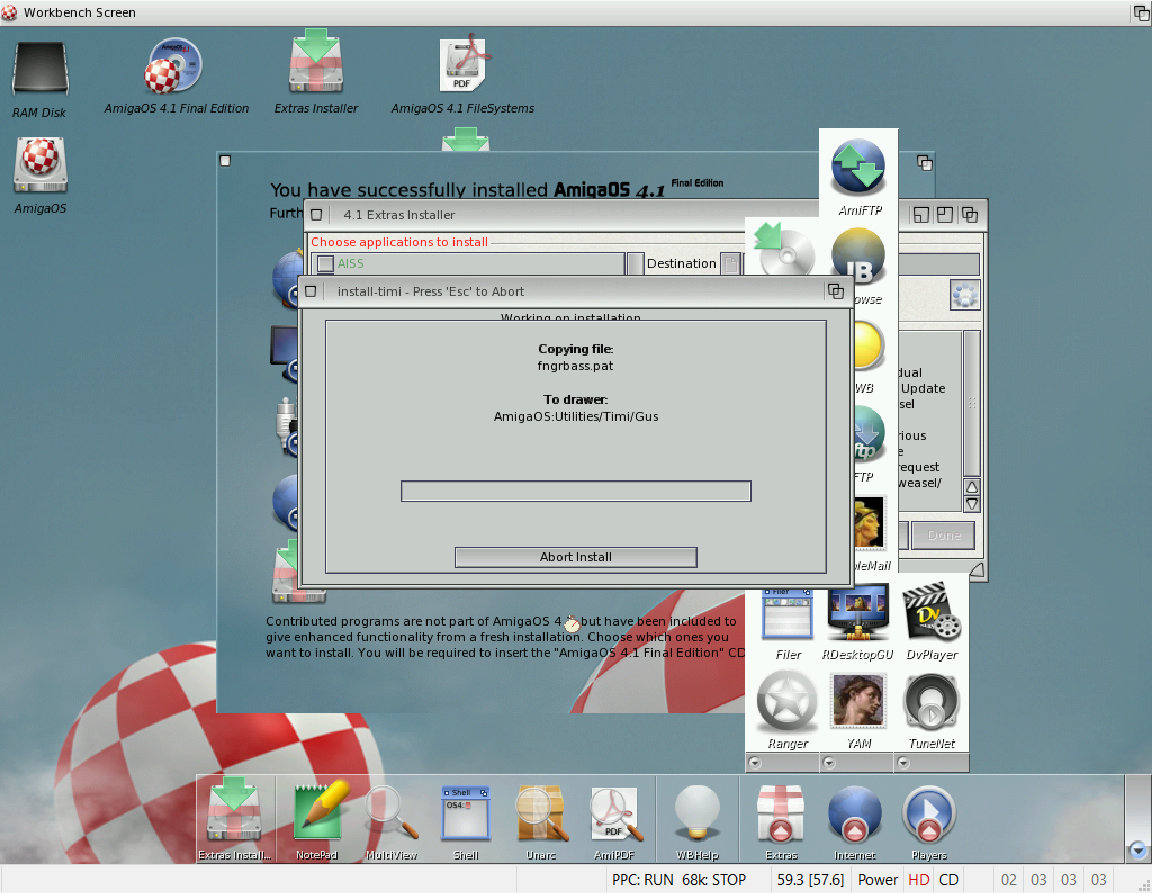This screenshot has height=893, width=1152.
Task: Open the dock menu arrow at dock's end
Action: pyautogui.click(x=1138, y=850)
